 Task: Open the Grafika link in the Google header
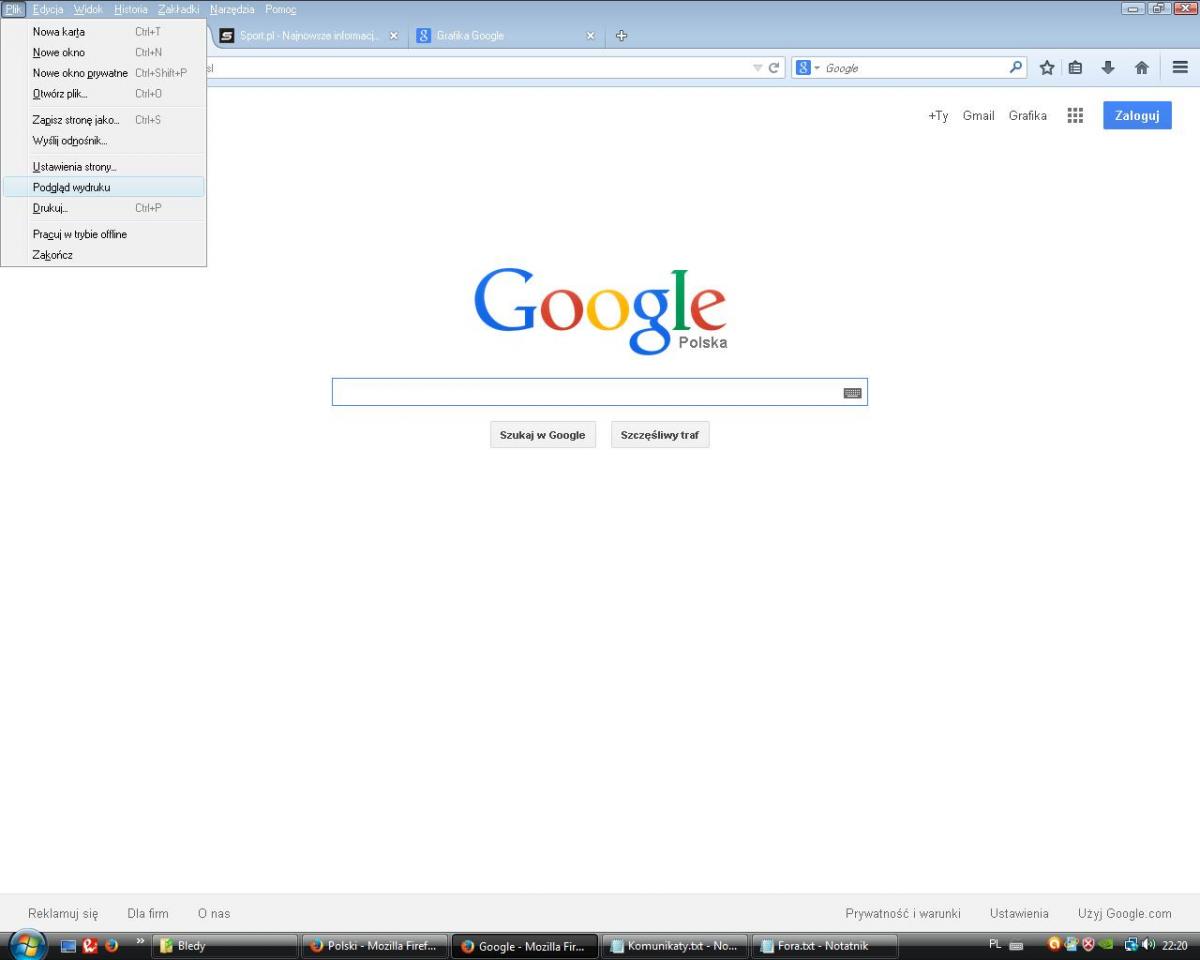(x=1028, y=116)
